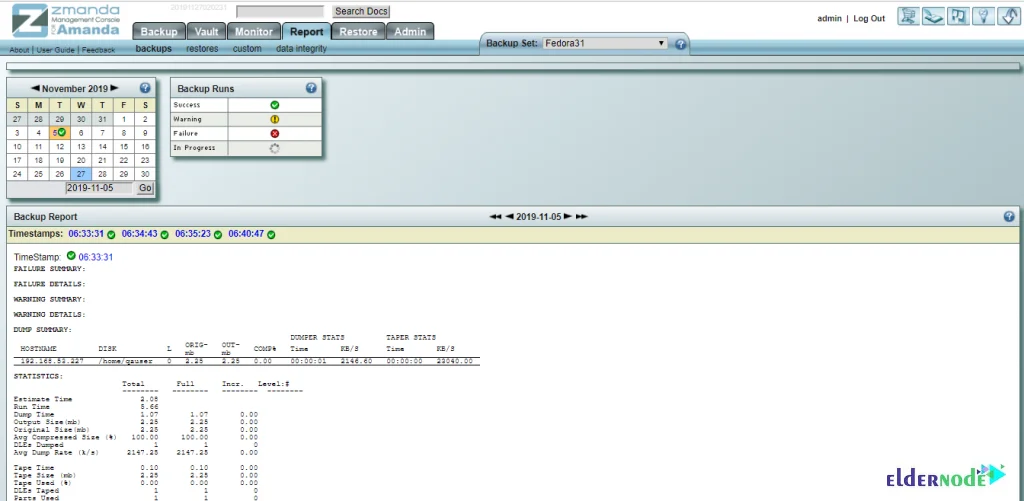Screen dimensions: 1024x501
Task: Click the open book icon in header
Action: tap(933, 17)
